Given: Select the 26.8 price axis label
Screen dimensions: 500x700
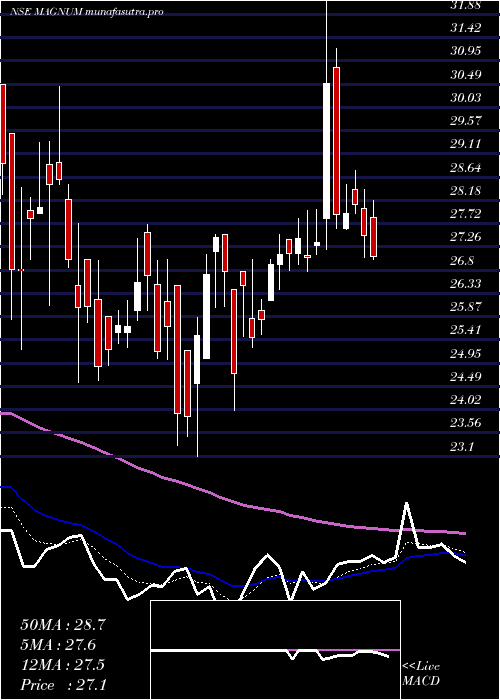Looking at the screenshot, I should [462, 261].
